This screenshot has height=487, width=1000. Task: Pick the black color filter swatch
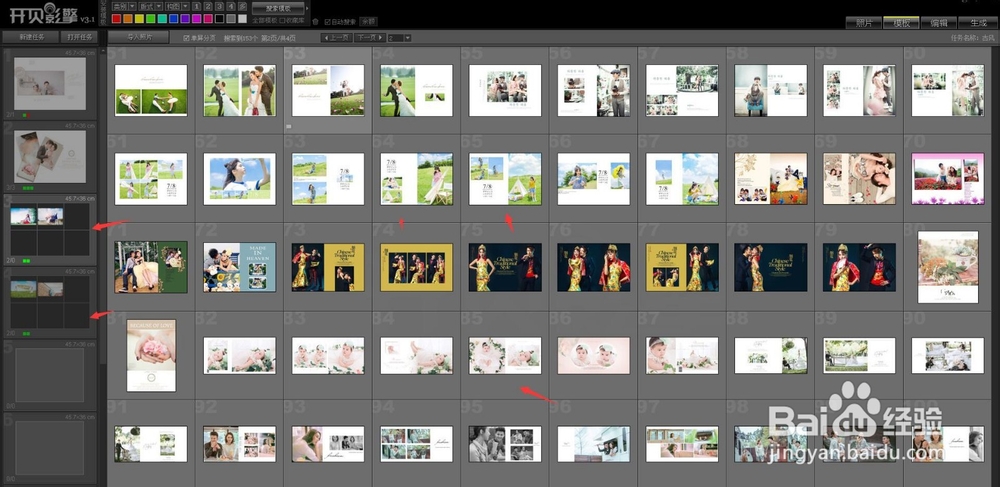(x=219, y=18)
